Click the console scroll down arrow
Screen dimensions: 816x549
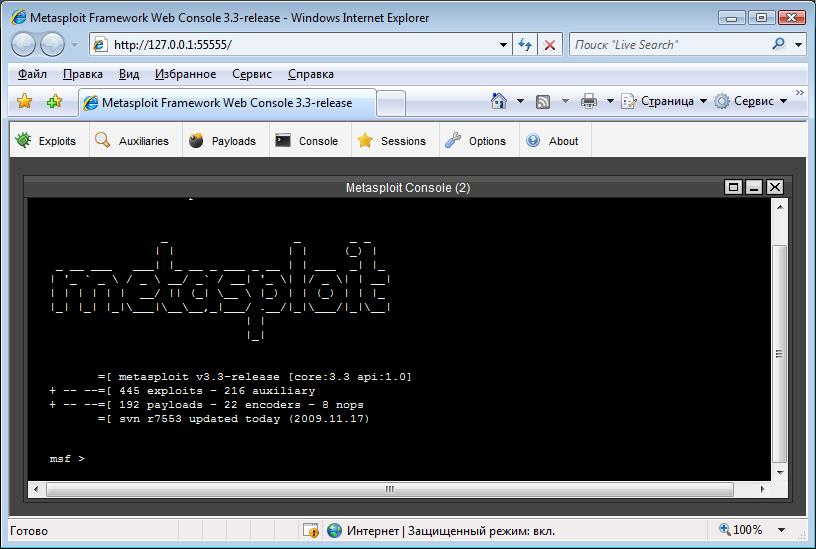click(x=780, y=473)
